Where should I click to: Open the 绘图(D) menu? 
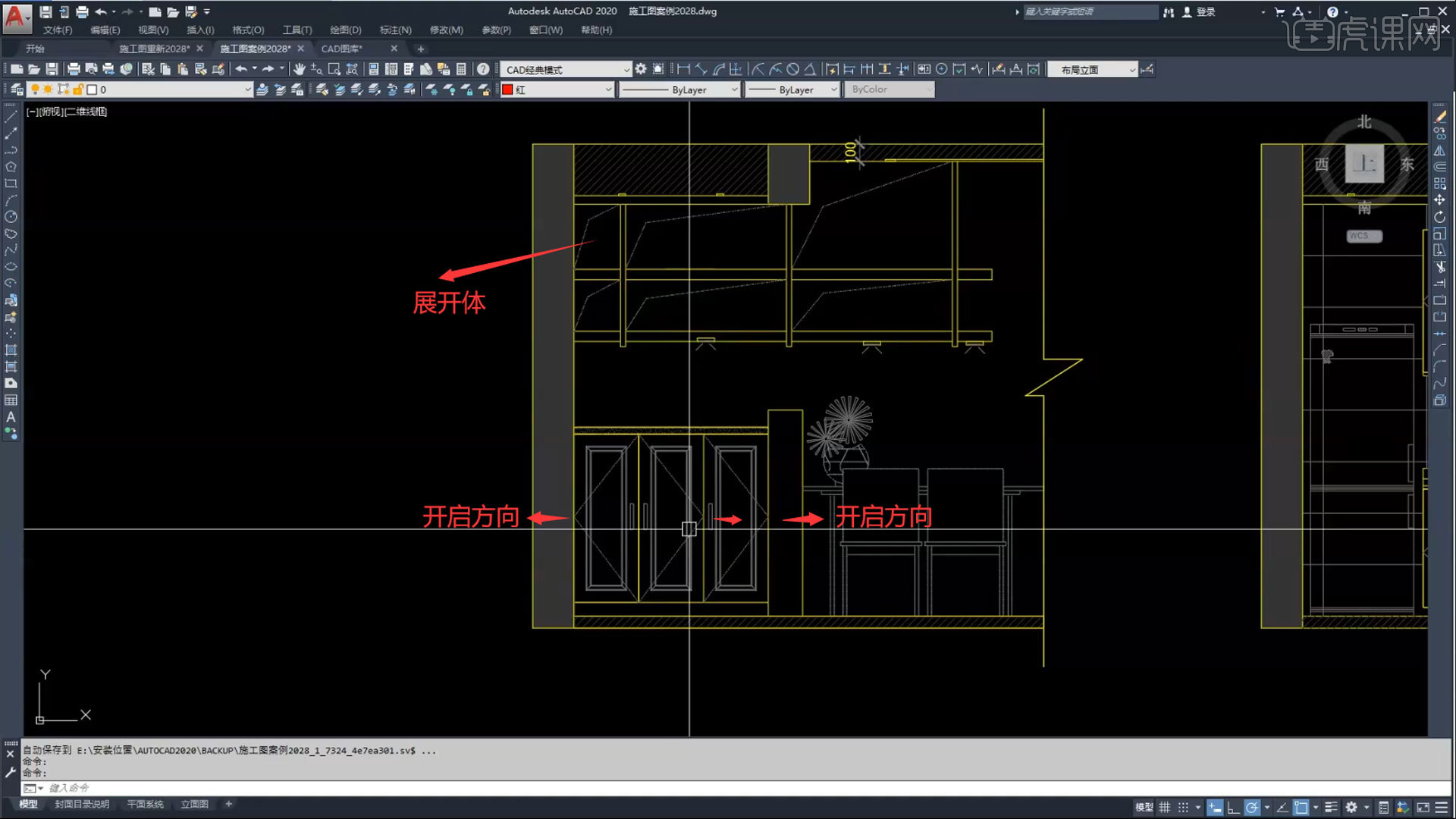tap(346, 30)
